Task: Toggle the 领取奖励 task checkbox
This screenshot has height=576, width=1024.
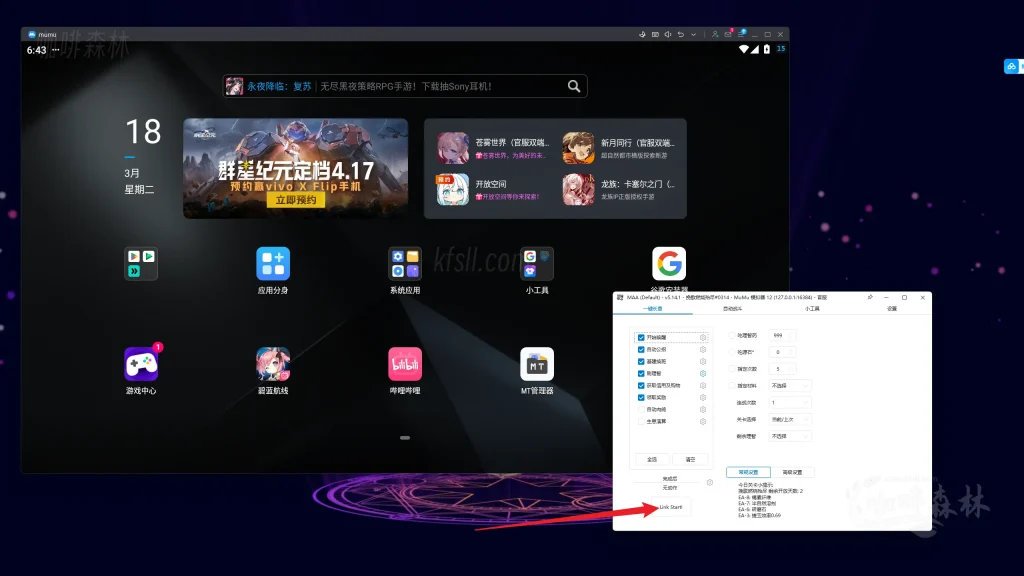Action: [641, 397]
